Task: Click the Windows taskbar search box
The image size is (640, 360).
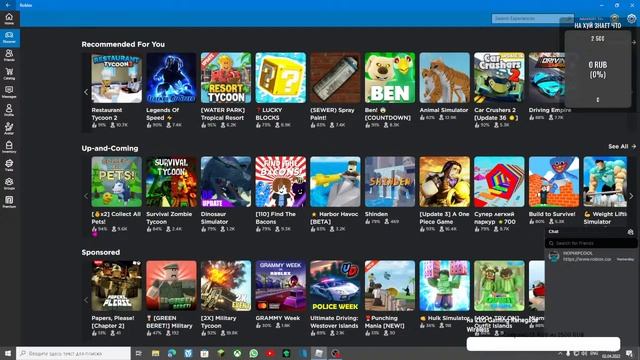Action: pyautogui.click(x=73, y=353)
